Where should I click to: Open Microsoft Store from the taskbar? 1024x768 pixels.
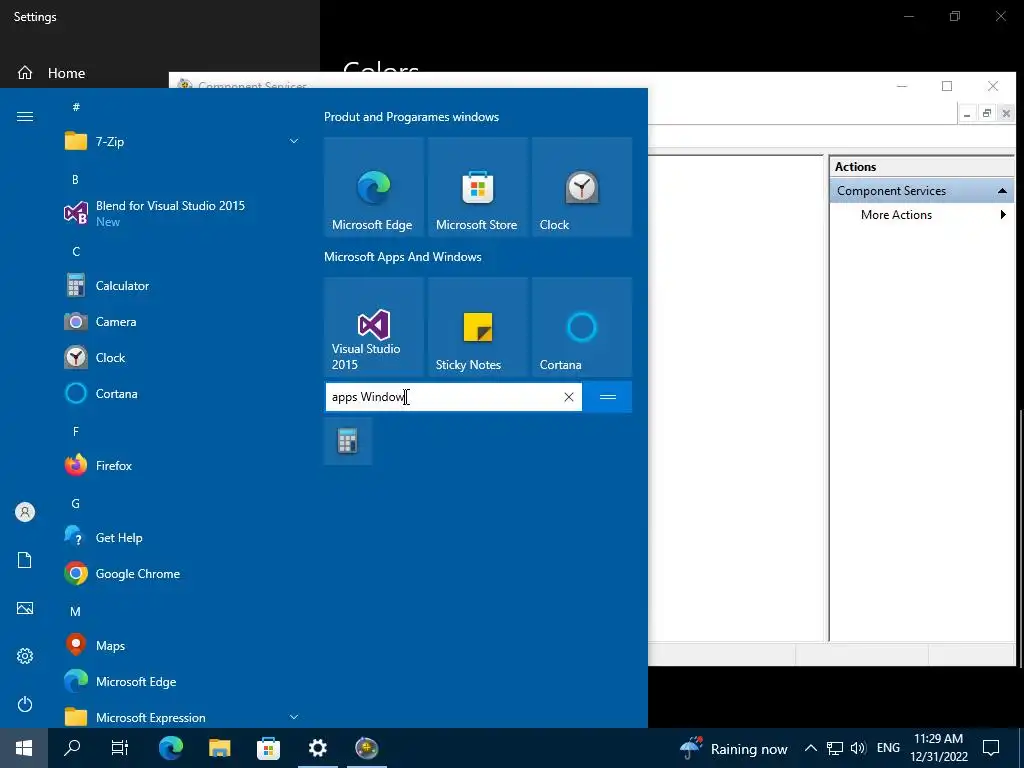[268, 748]
